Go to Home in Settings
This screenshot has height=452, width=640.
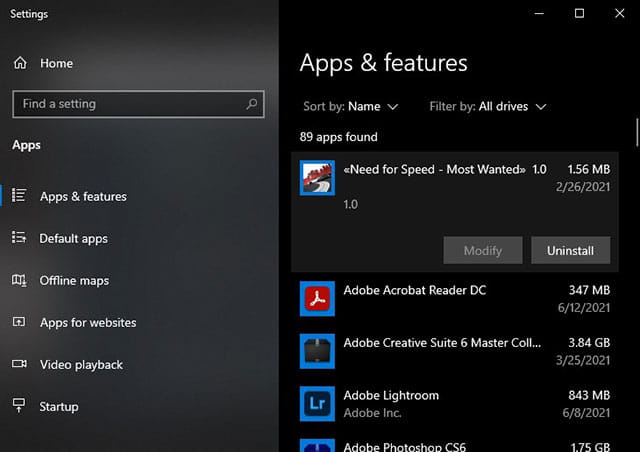(x=56, y=63)
